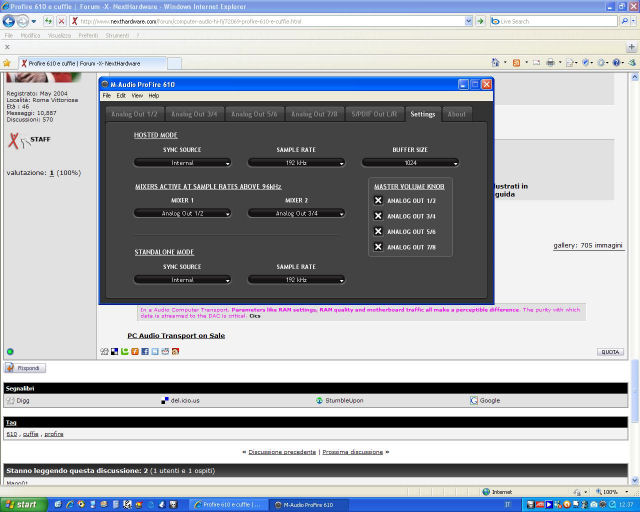Screen dimensions: 640x512
Task: Open the Page menu icon in command bar
Action: coord(570,63)
